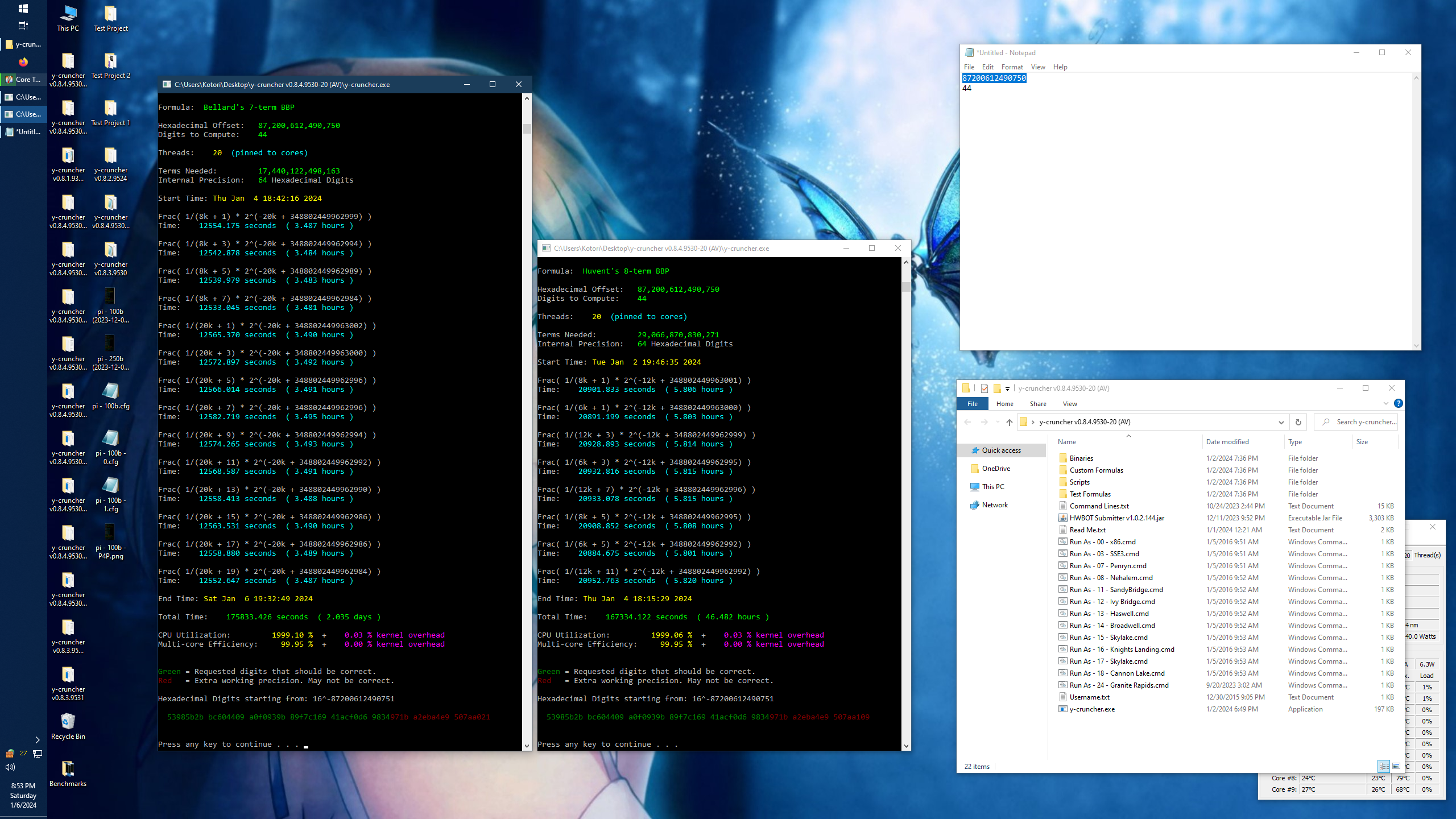Select y-cruncher.exe in the file list

pos(1092,709)
